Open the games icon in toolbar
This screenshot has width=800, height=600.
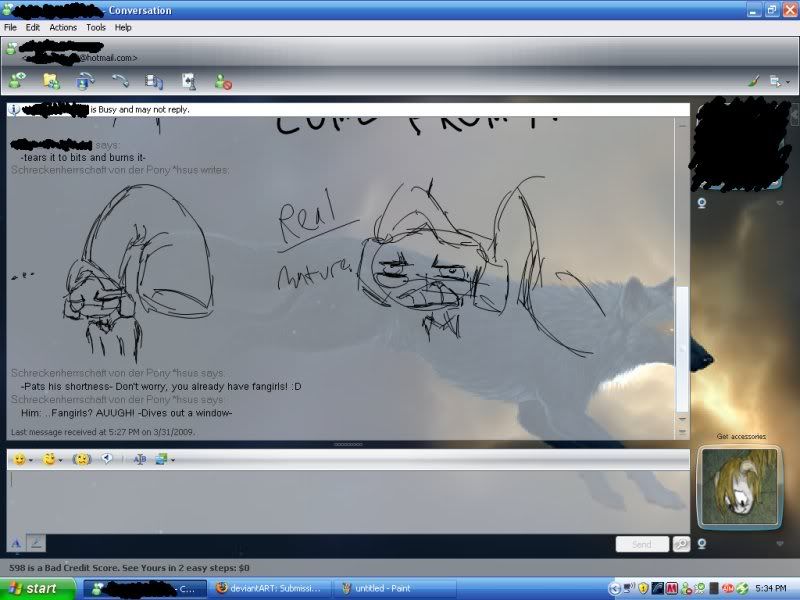pos(189,81)
